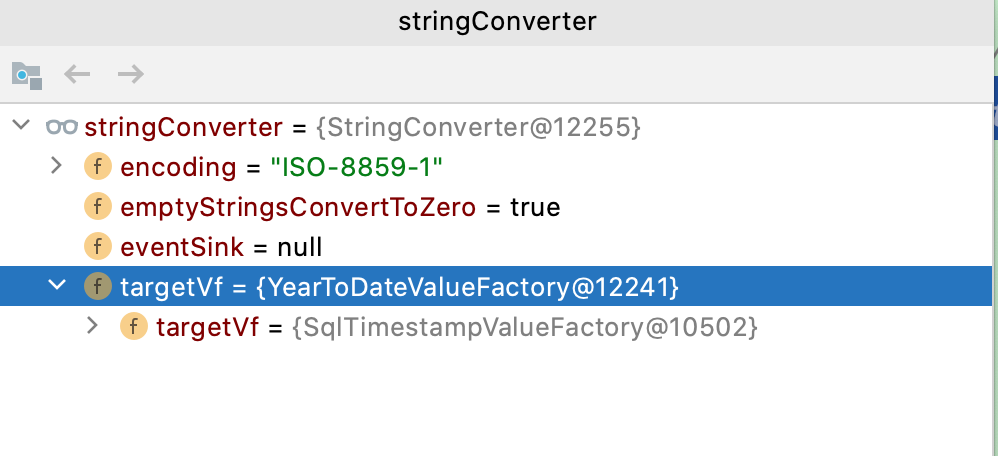Expand the SqlTimestampValueFactory targetVf node

[93, 325]
